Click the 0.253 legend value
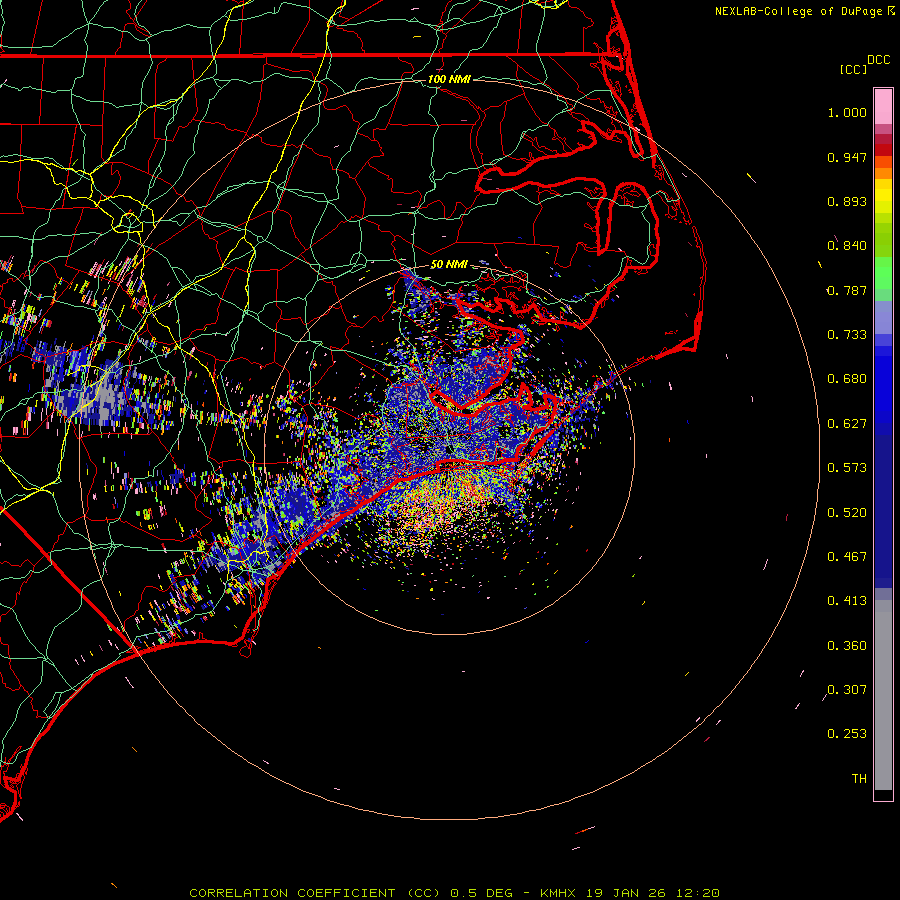Screen dimensions: 900x900 tap(847, 734)
